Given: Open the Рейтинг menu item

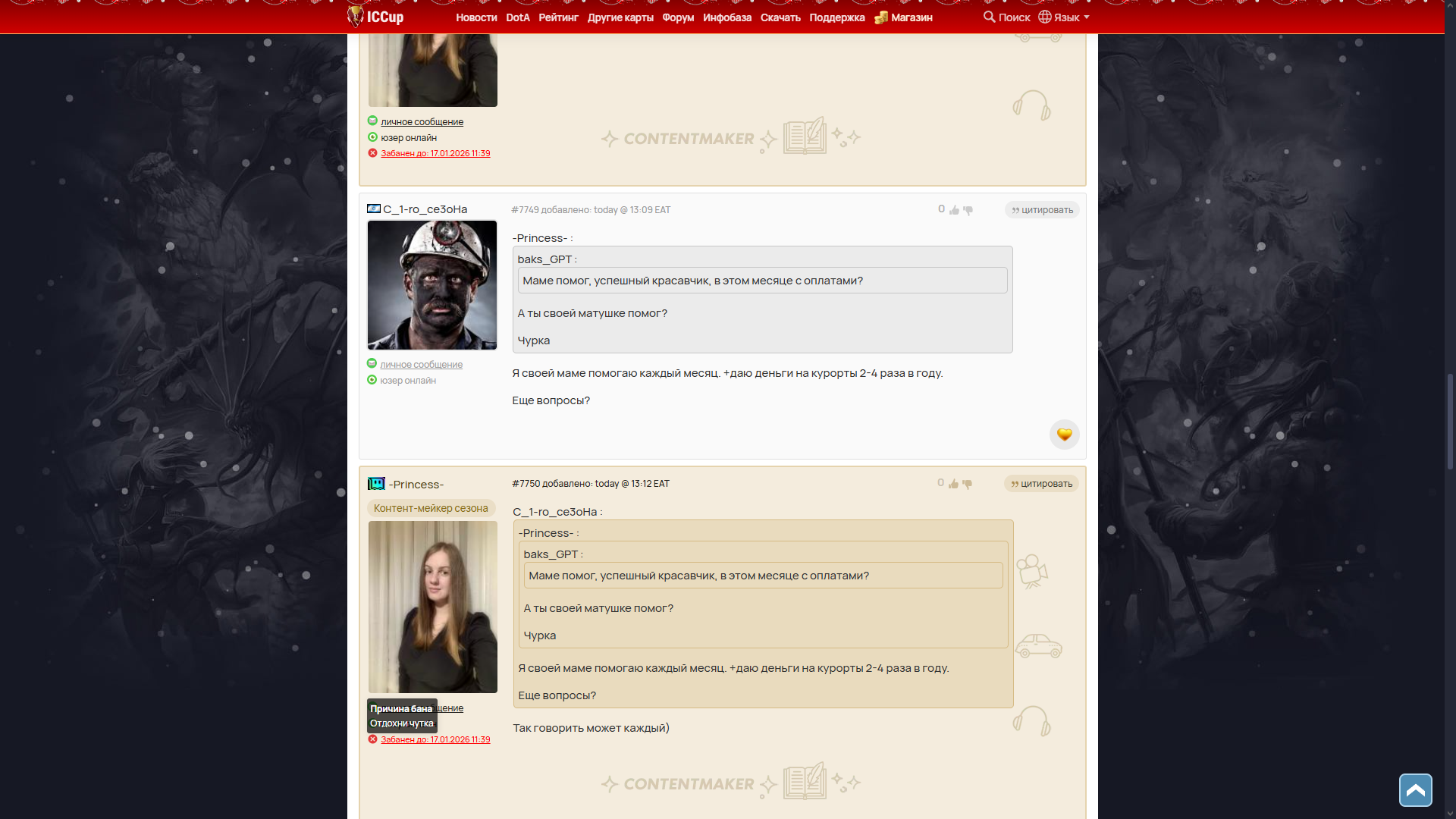Looking at the screenshot, I should point(558,17).
